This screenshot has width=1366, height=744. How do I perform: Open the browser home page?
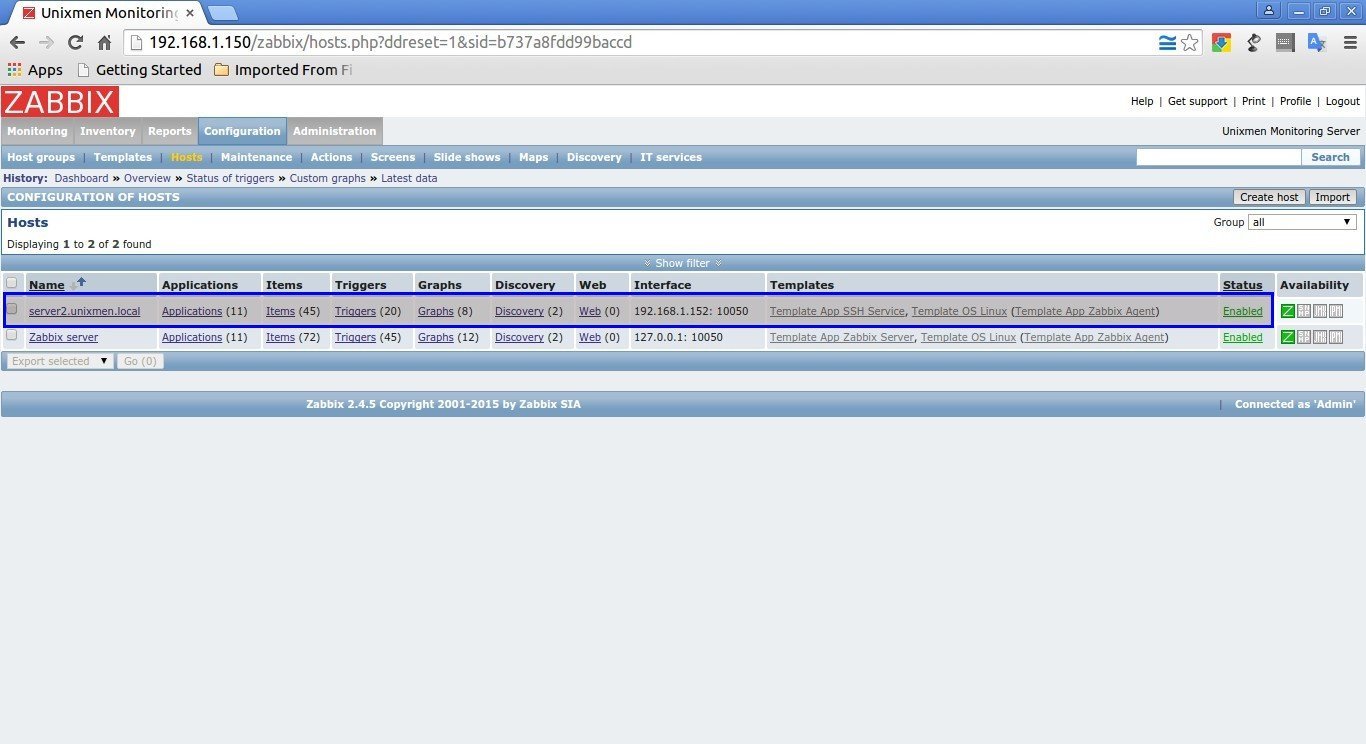point(104,42)
